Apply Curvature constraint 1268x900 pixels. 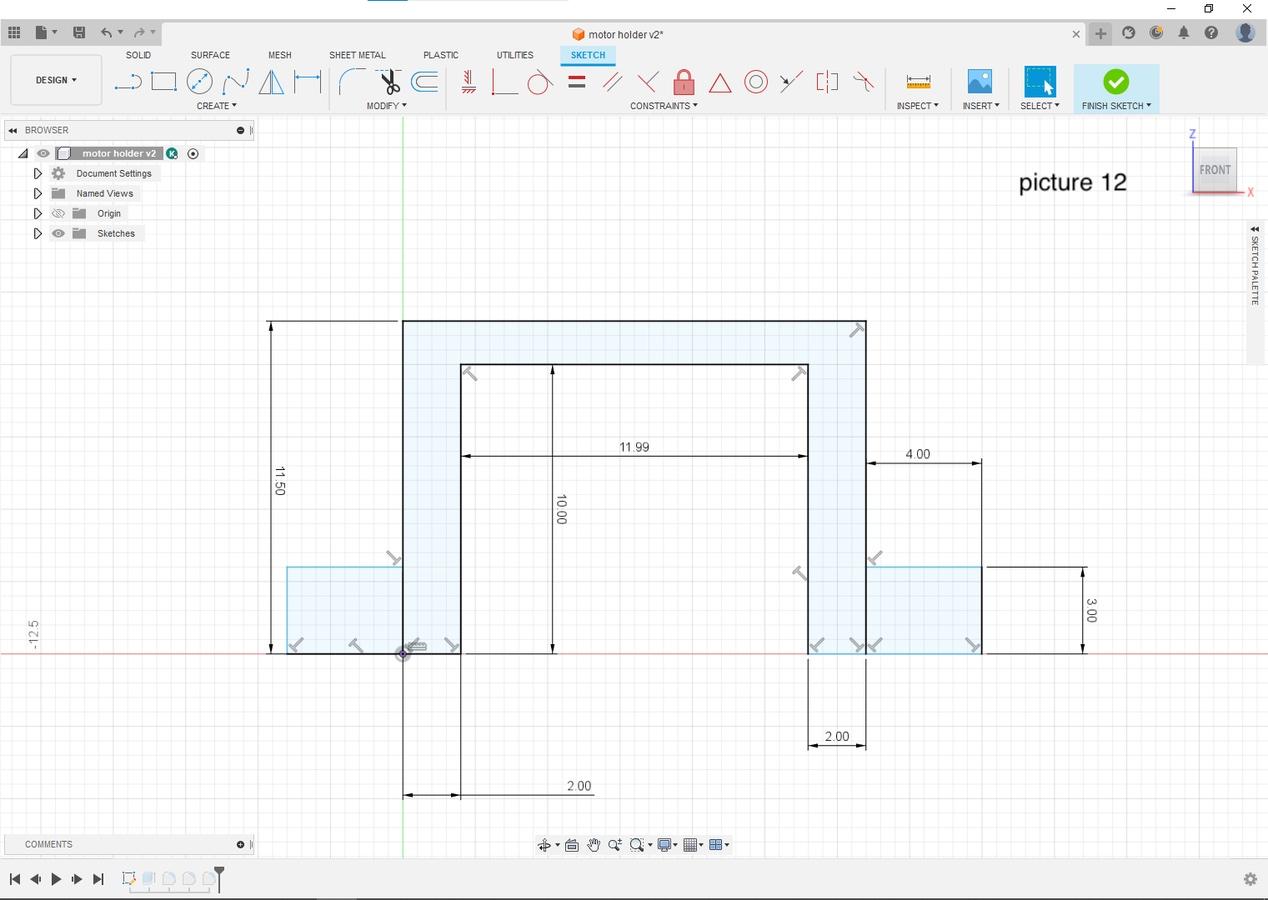click(863, 82)
